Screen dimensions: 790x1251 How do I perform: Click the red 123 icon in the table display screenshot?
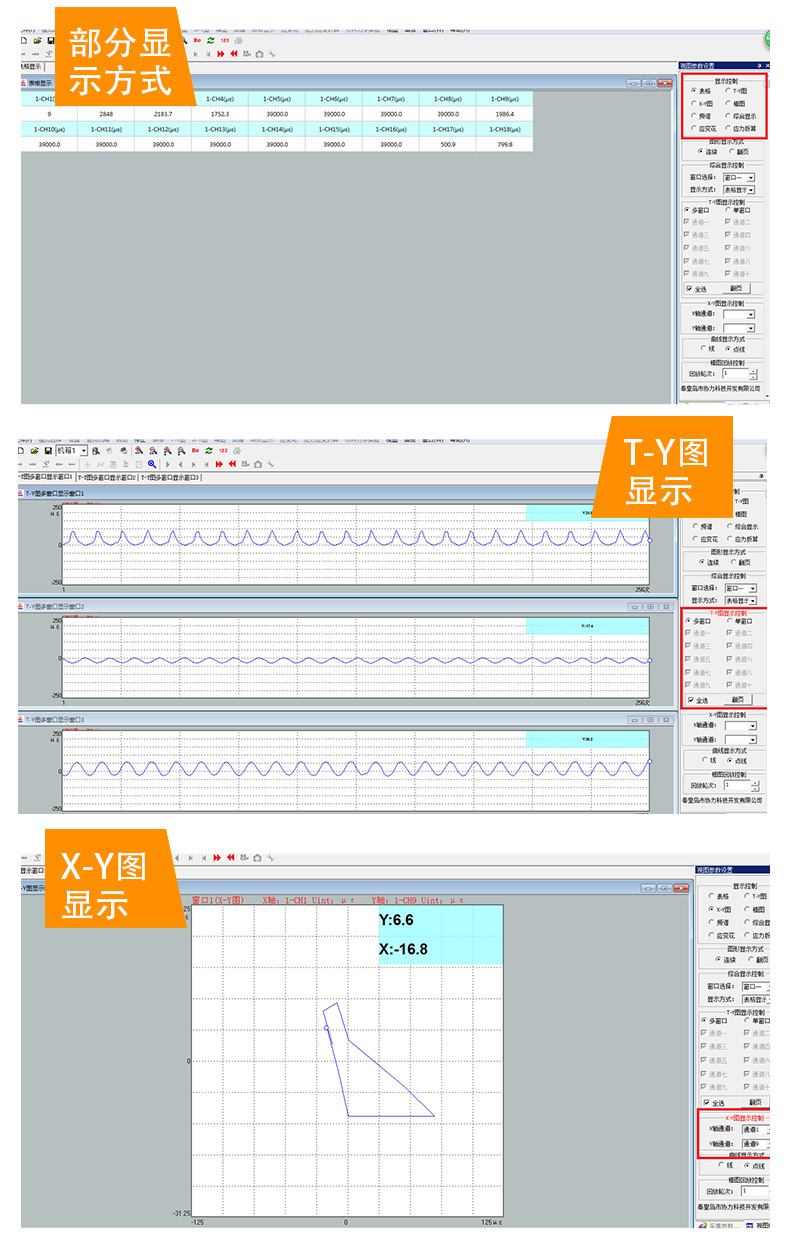tap(224, 41)
